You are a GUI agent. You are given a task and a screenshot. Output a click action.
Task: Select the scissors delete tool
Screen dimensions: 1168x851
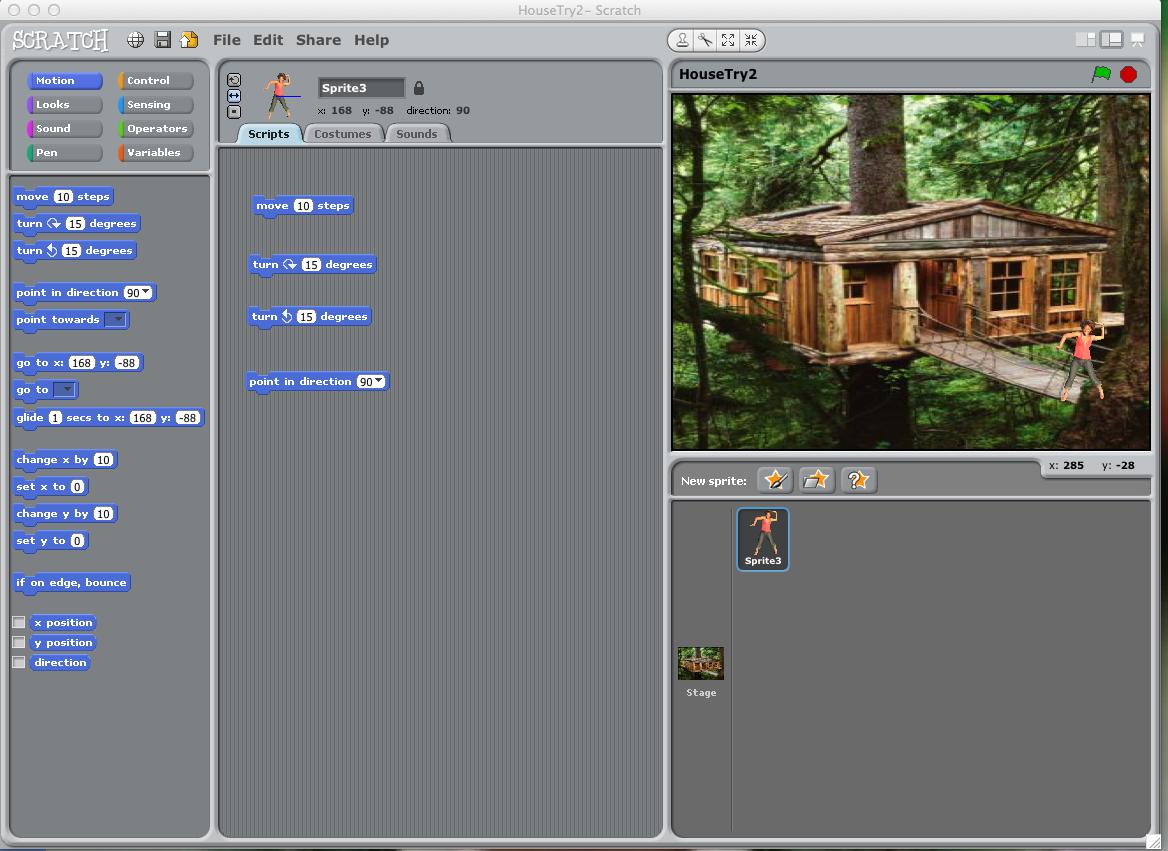point(705,40)
